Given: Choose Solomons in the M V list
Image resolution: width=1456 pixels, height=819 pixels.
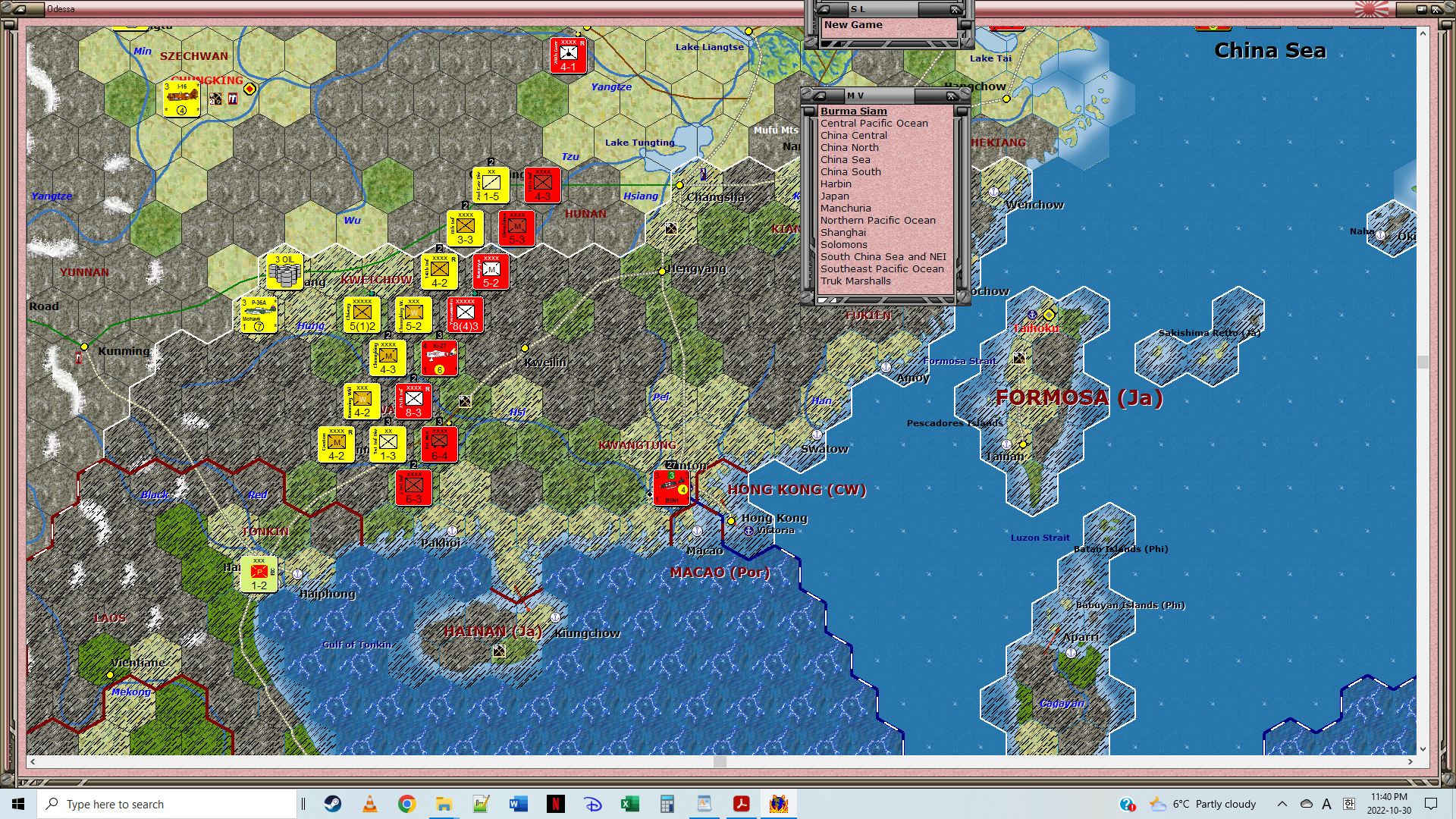Looking at the screenshot, I should coord(843,245).
